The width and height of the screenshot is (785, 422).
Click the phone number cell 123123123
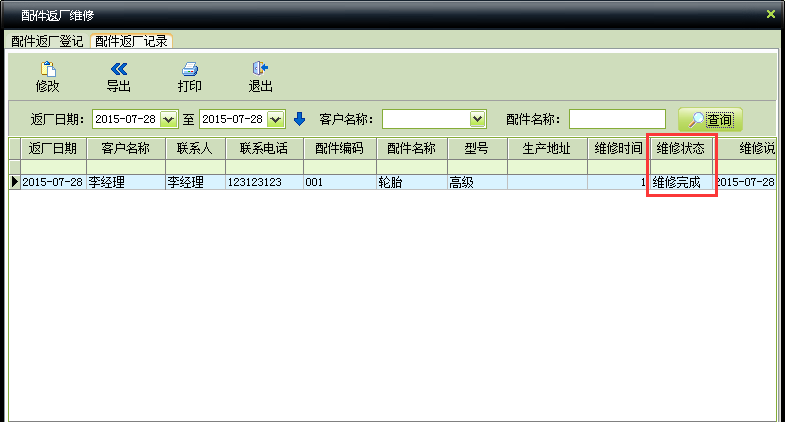264,182
